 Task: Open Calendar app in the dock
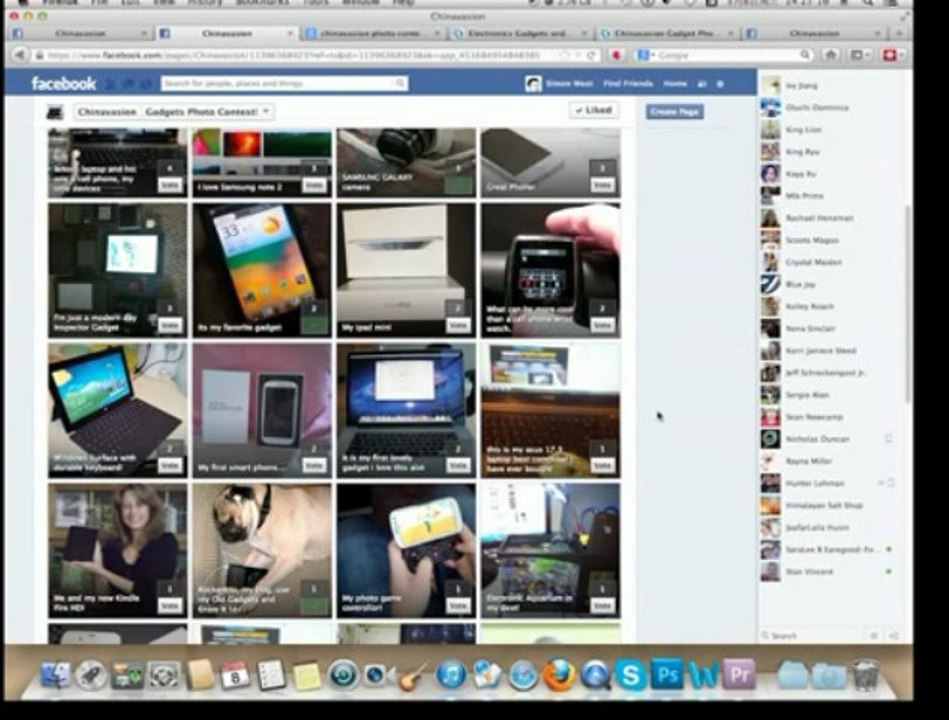235,675
